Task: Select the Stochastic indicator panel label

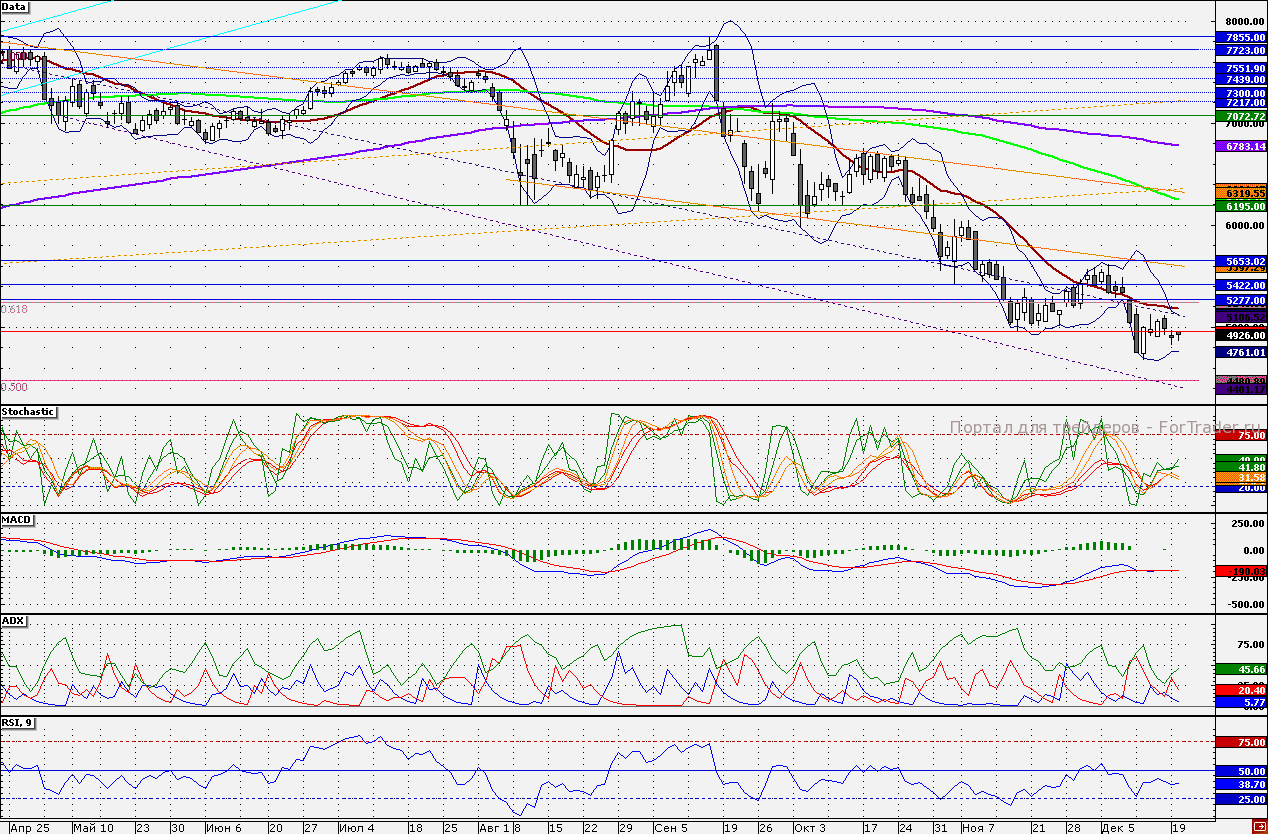Action: pos(28,412)
